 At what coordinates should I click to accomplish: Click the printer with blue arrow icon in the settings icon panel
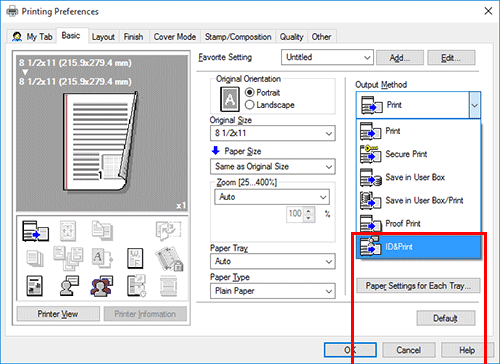pos(35,231)
